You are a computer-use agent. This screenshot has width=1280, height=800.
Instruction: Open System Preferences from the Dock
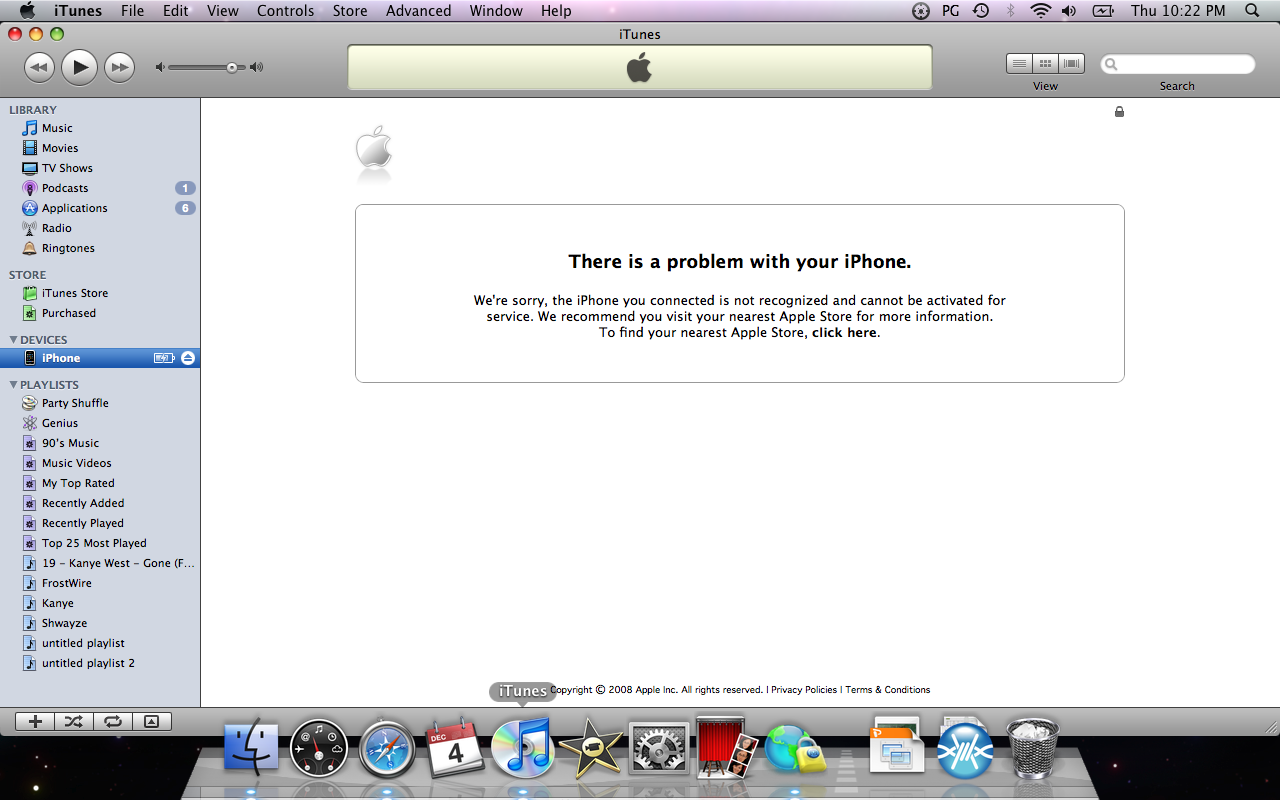click(659, 749)
